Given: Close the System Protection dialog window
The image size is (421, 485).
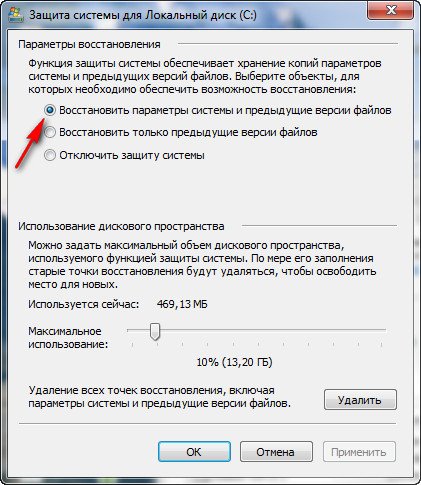Looking at the screenshot, I should coord(391,10).
